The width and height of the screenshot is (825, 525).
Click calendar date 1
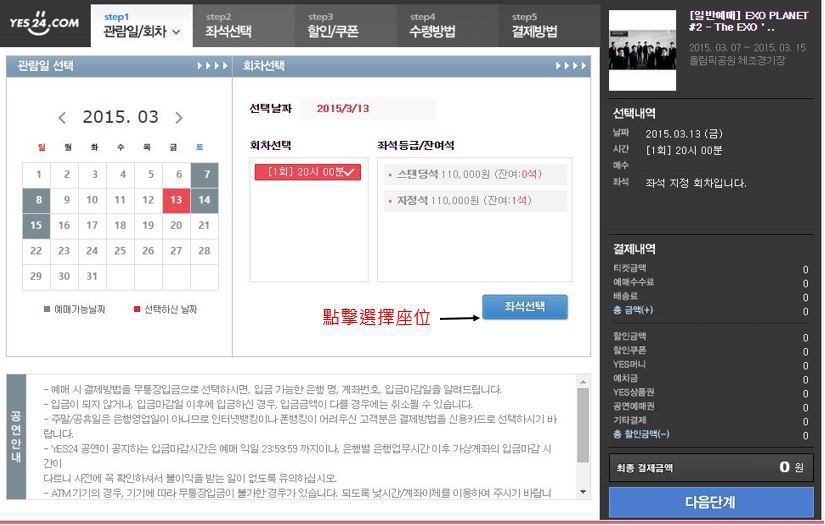pos(38,175)
